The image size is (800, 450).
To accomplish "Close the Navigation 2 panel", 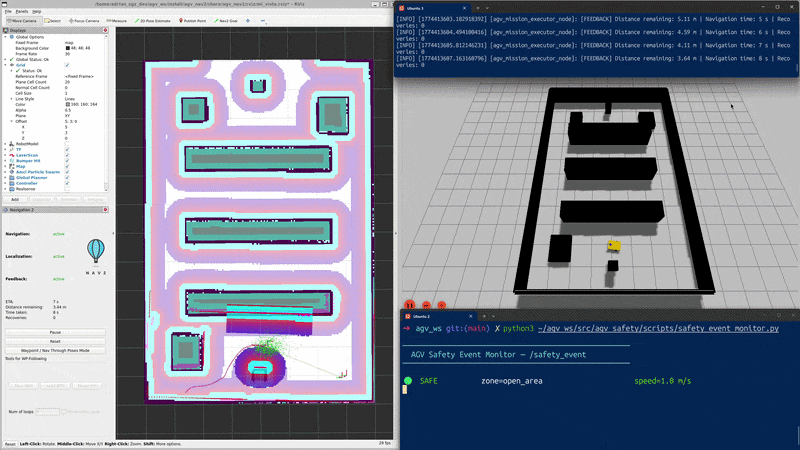I will click(x=105, y=210).
